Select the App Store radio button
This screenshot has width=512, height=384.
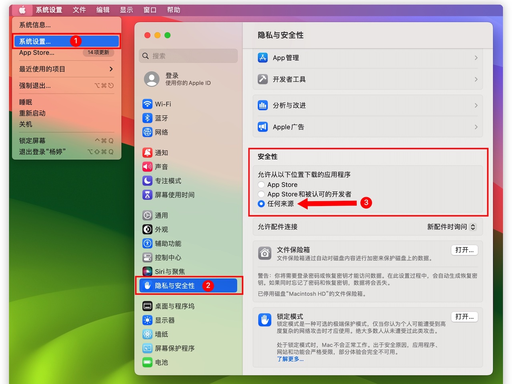261,185
